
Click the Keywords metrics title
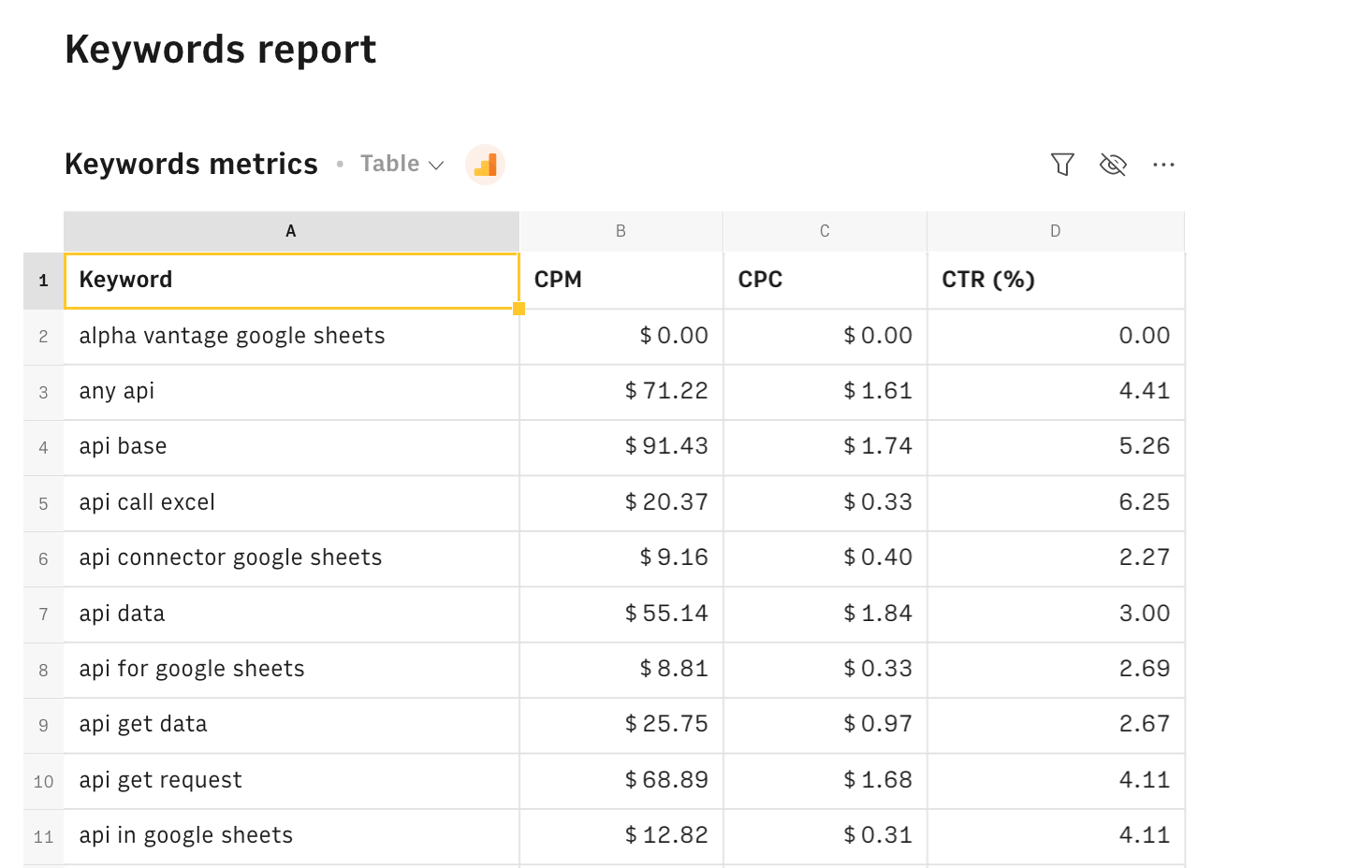[x=191, y=165]
